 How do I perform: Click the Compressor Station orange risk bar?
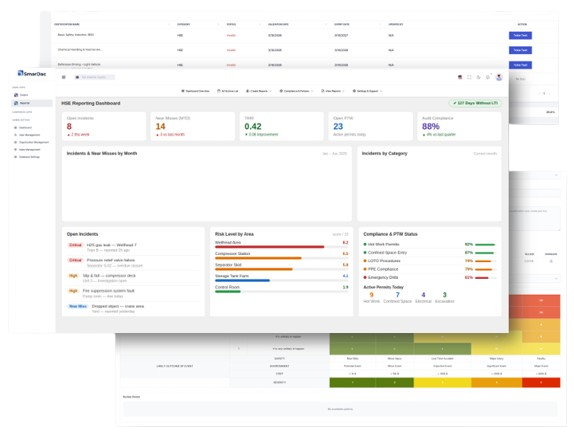pos(258,258)
